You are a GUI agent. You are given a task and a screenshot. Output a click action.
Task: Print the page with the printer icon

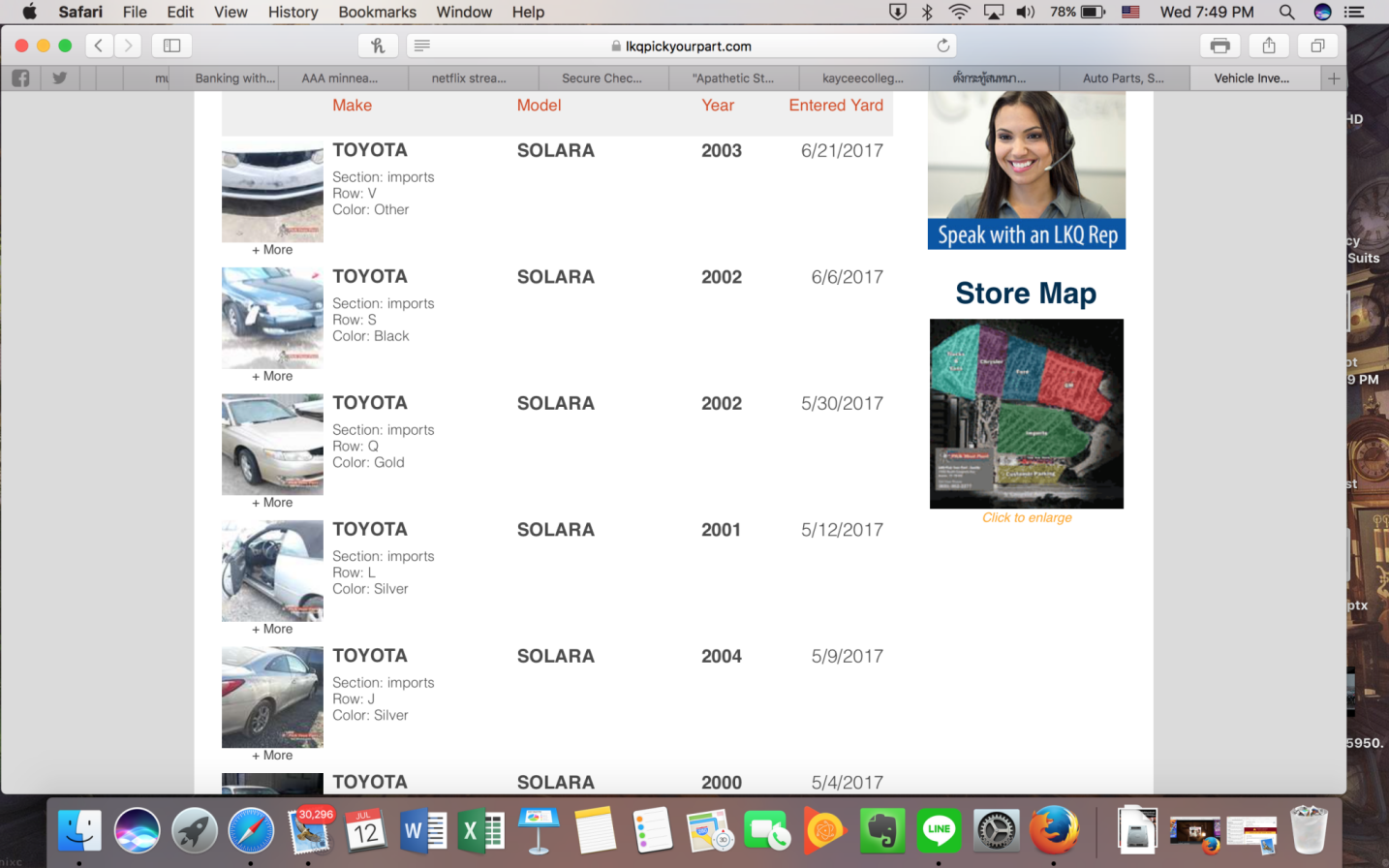1220,46
